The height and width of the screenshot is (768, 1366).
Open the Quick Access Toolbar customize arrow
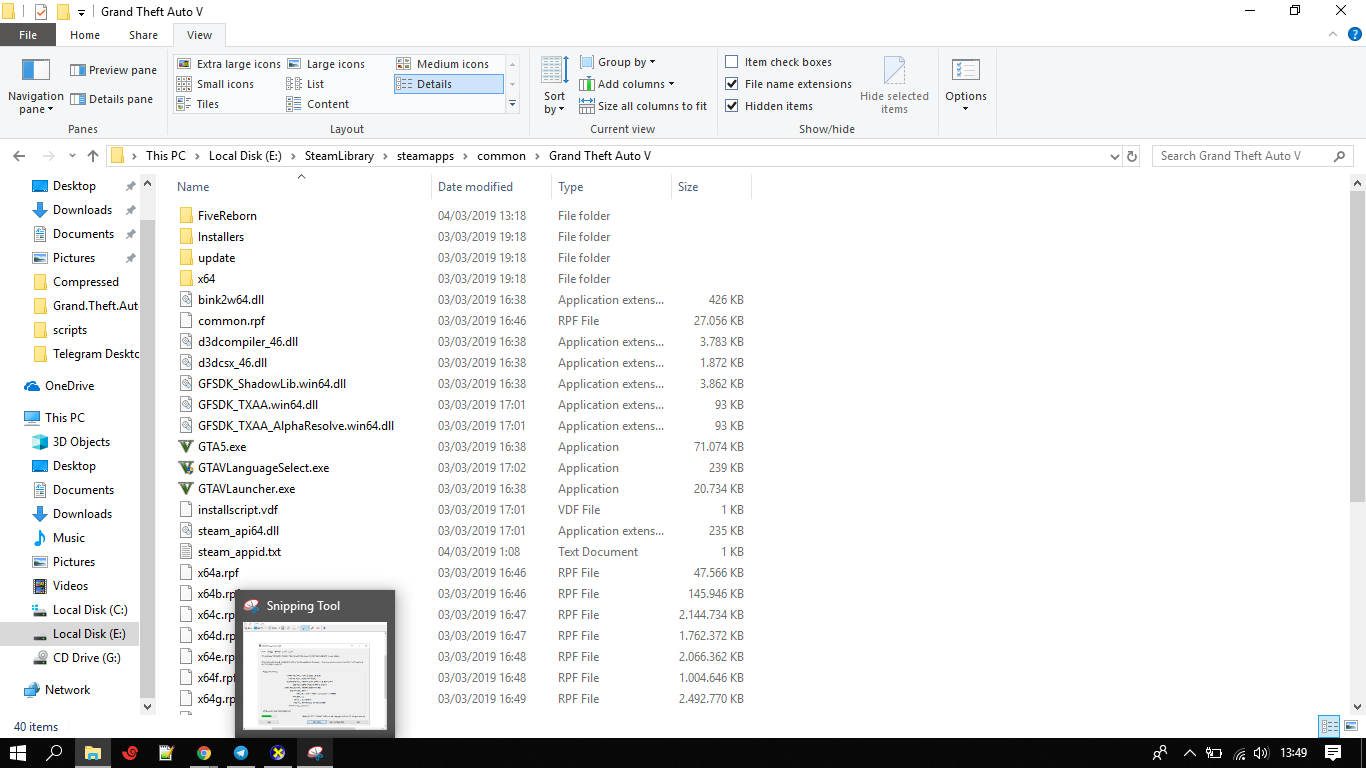81,12
